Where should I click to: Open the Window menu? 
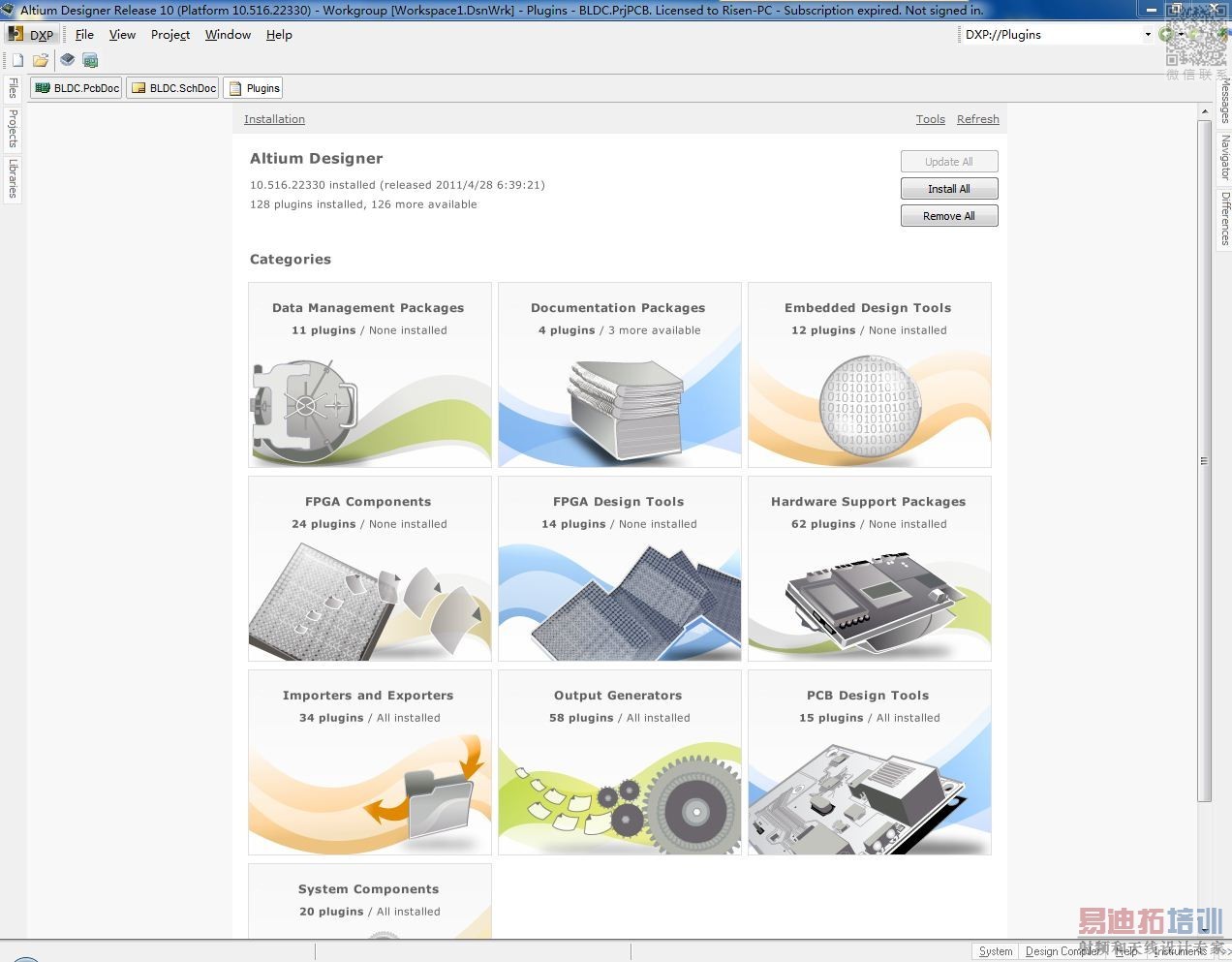click(228, 34)
